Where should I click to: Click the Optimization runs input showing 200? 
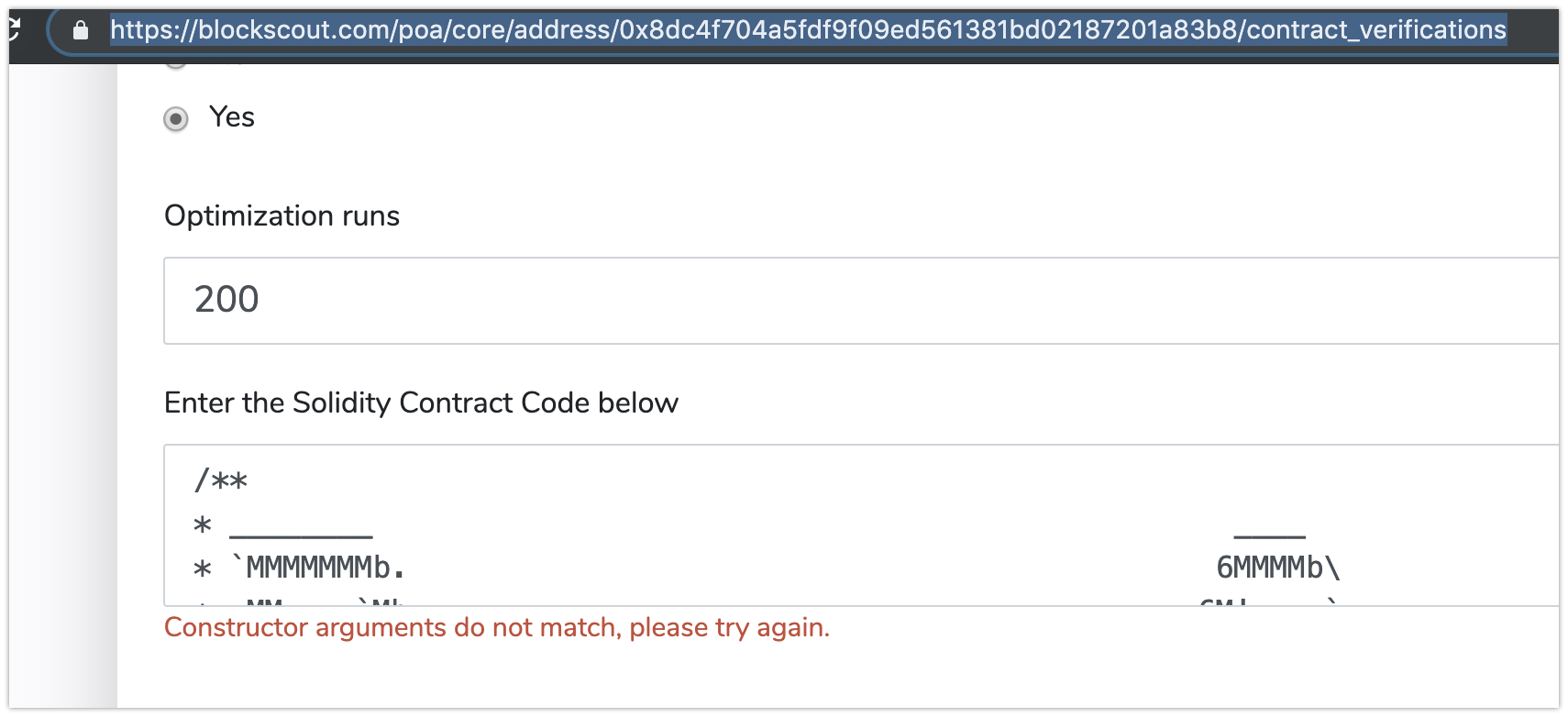[x=550, y=301]
